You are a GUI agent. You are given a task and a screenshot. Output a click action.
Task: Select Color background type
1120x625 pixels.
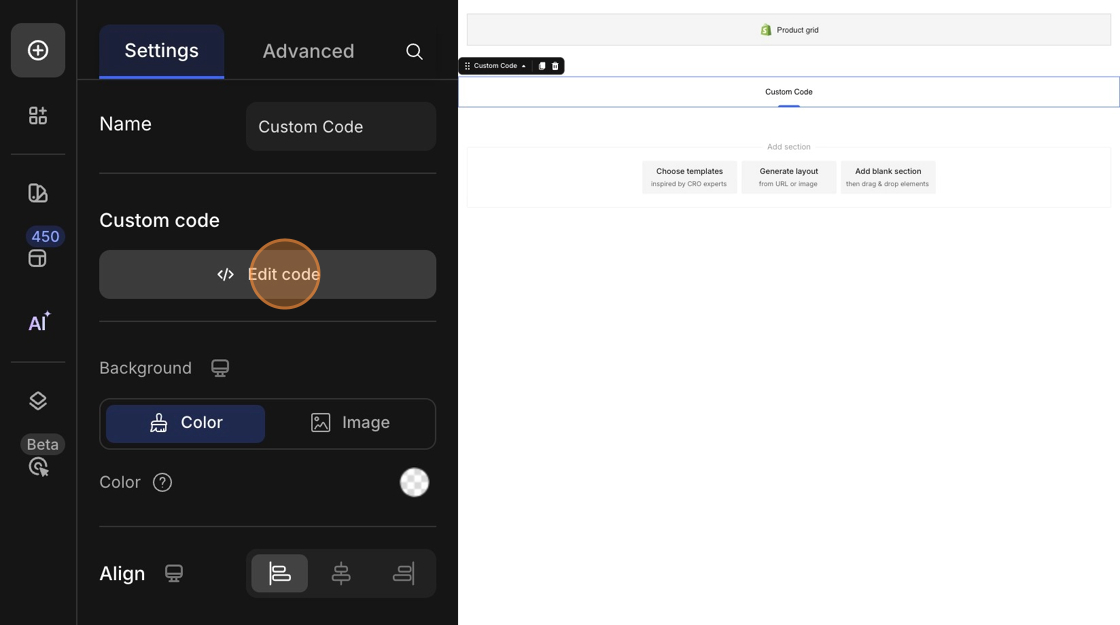click(x=186, y=423)
